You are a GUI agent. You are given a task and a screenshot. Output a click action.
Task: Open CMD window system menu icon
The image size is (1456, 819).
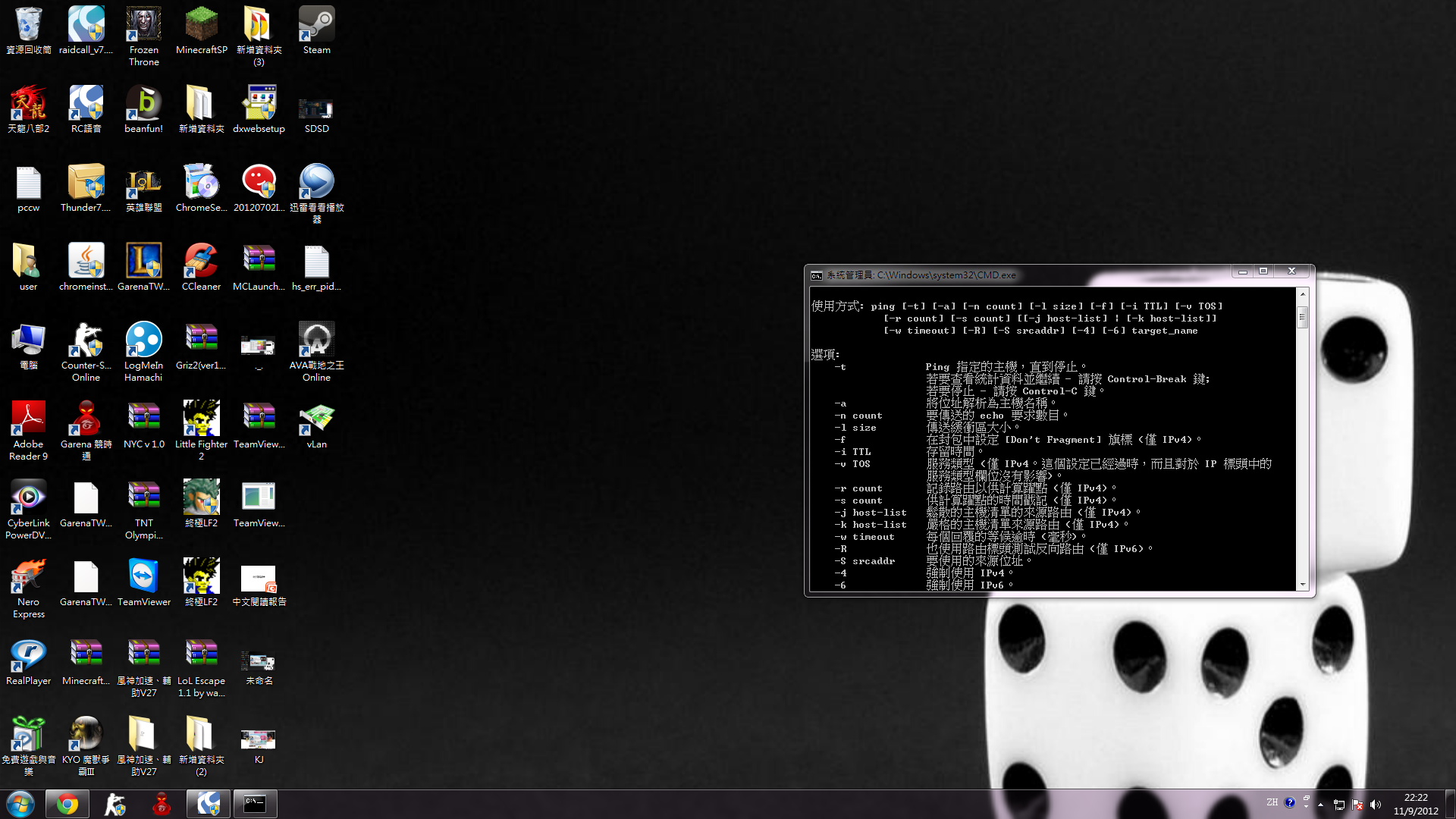pos(816,275)
